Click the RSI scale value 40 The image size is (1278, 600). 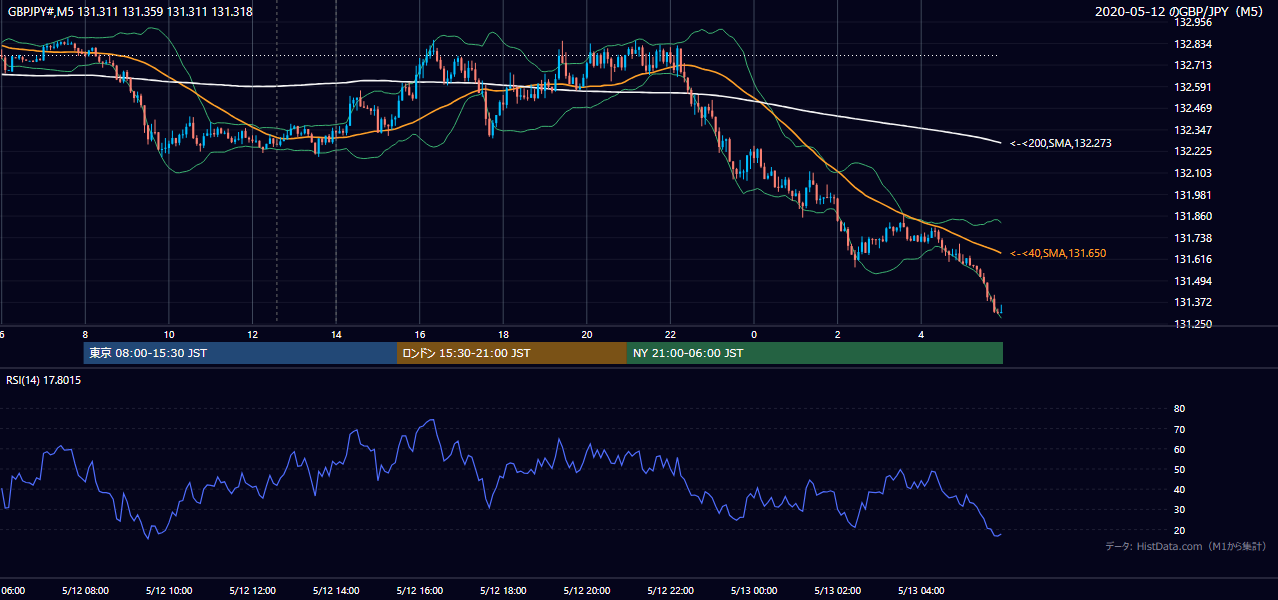click(x=1180, y=489)
